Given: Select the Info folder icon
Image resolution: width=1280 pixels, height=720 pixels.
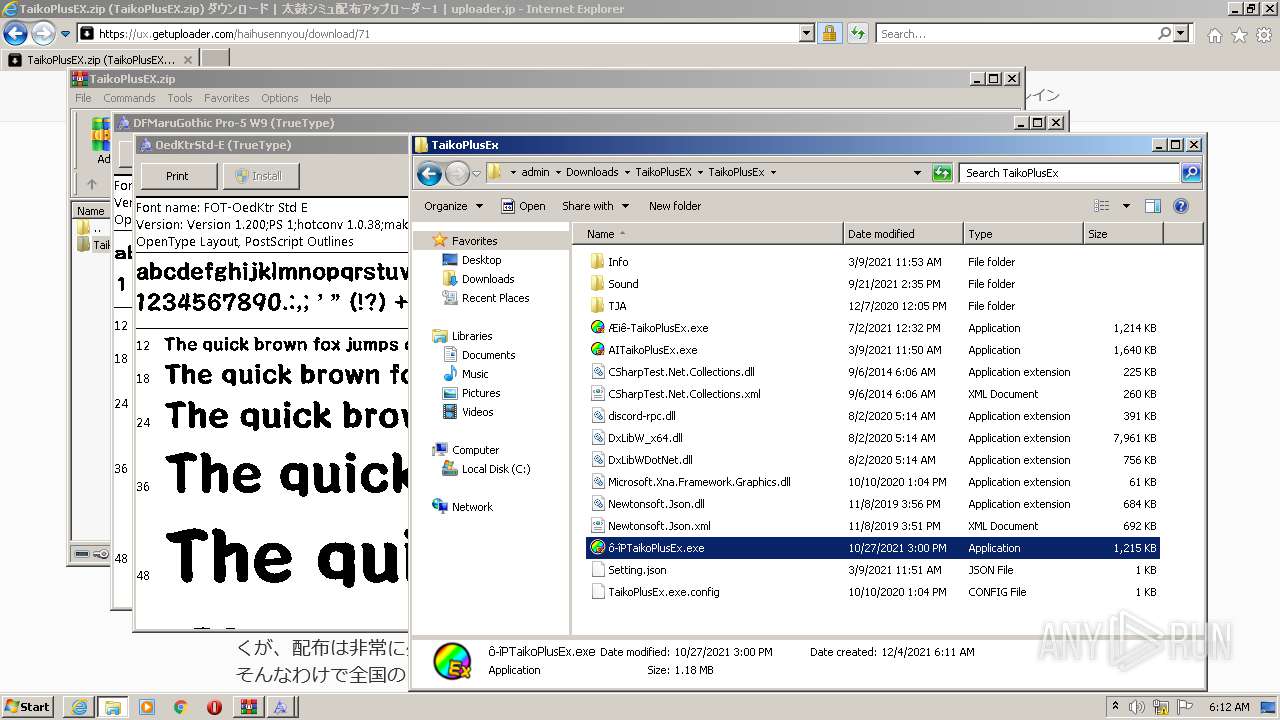Looking at the screenshot, I should 598,262.
